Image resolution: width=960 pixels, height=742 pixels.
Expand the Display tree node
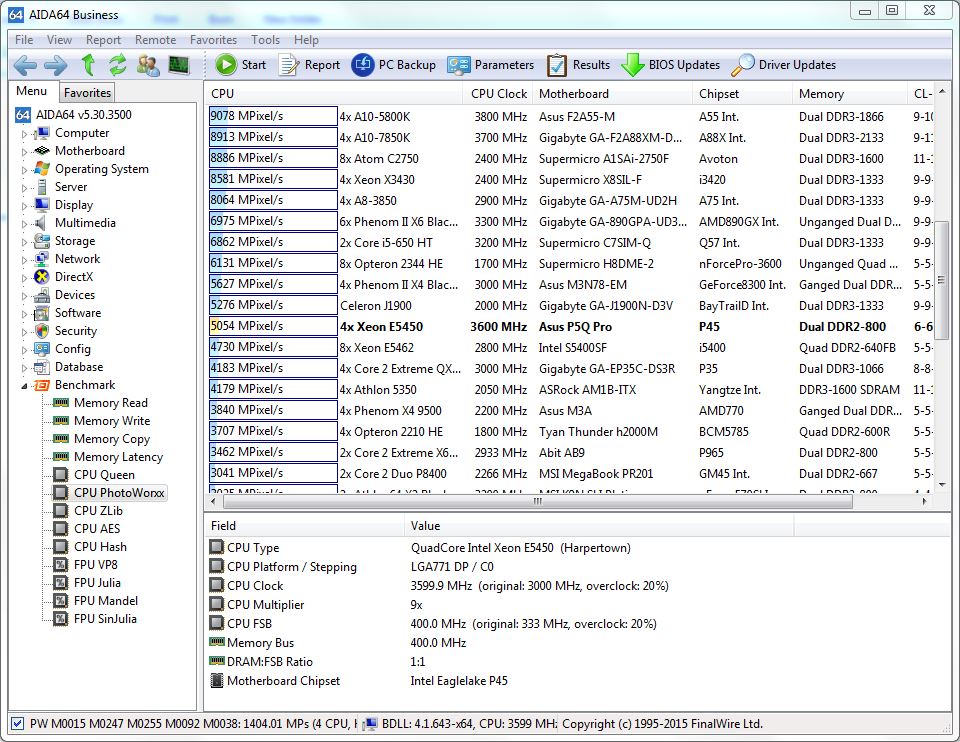coord(24,205)
